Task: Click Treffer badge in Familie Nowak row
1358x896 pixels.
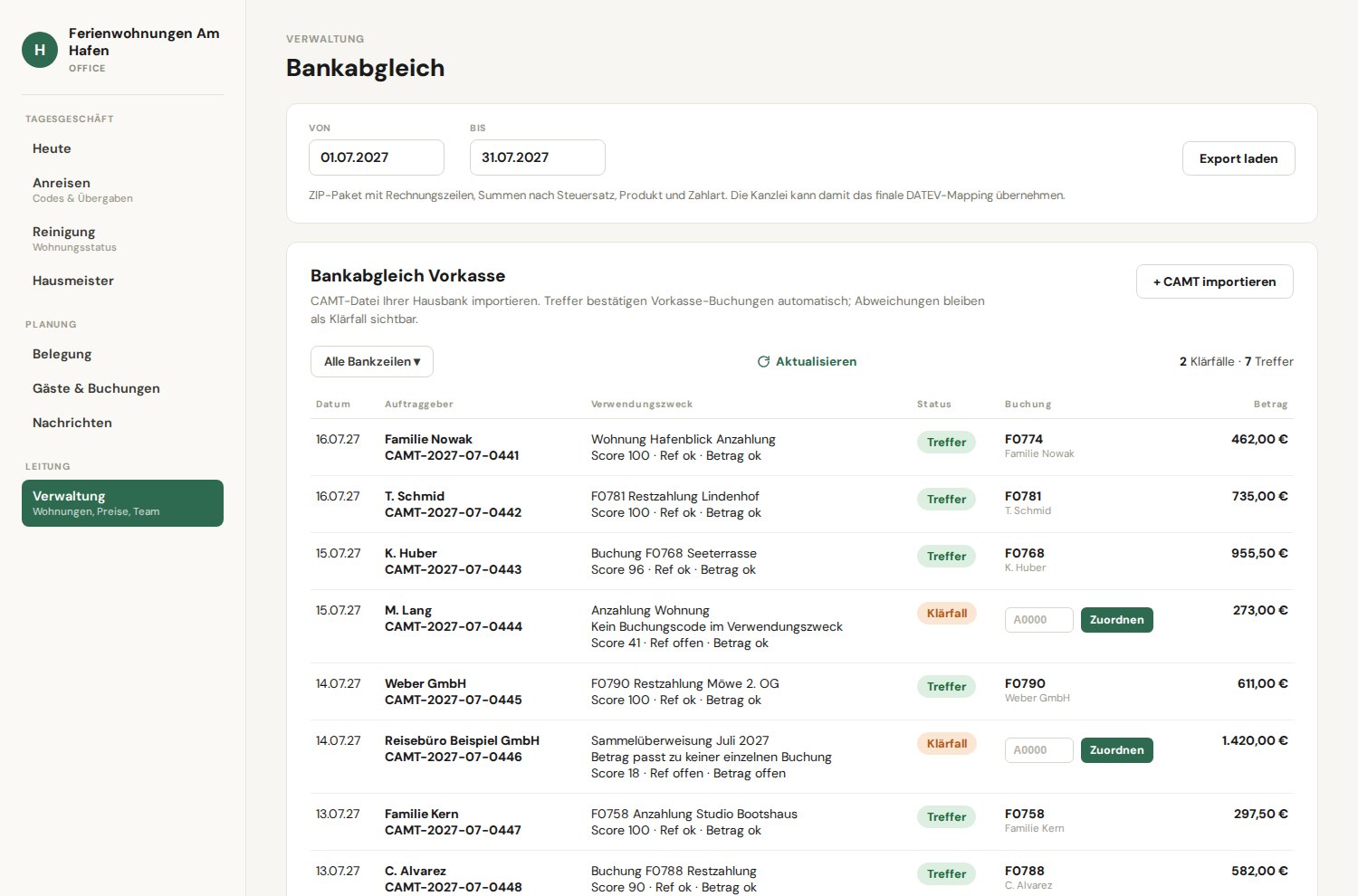Action: coord(946,443)
